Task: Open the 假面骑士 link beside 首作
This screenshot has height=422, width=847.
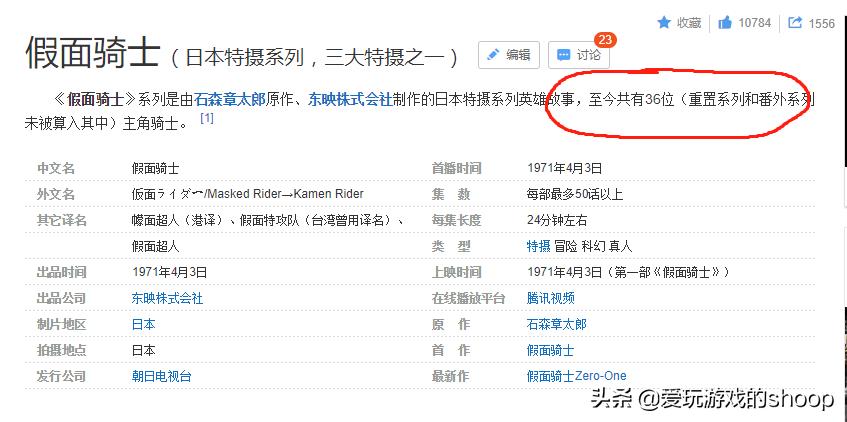Action: coord(550,350)
